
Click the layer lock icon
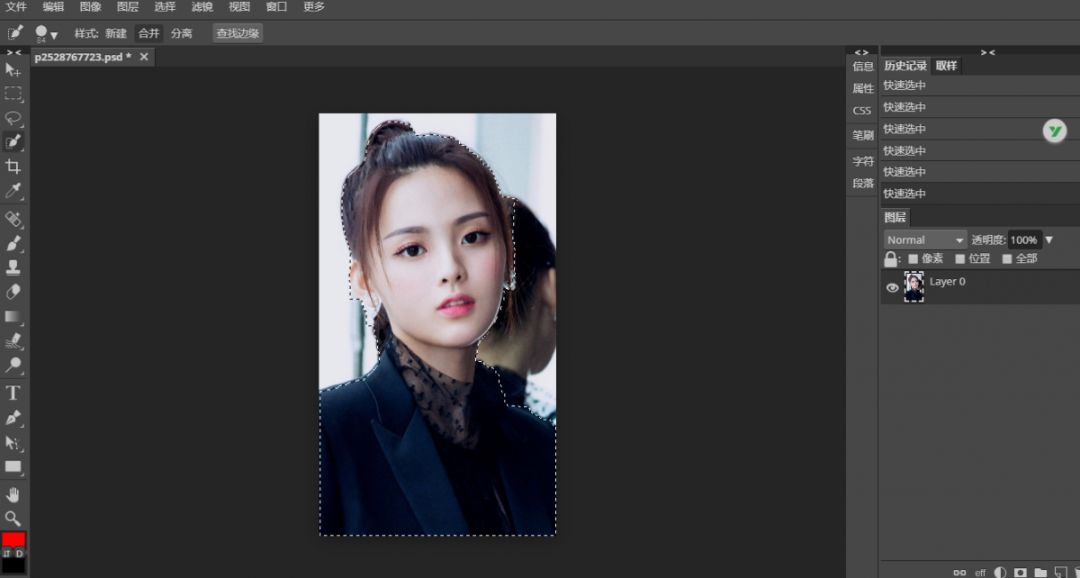[x=891, y=259]
